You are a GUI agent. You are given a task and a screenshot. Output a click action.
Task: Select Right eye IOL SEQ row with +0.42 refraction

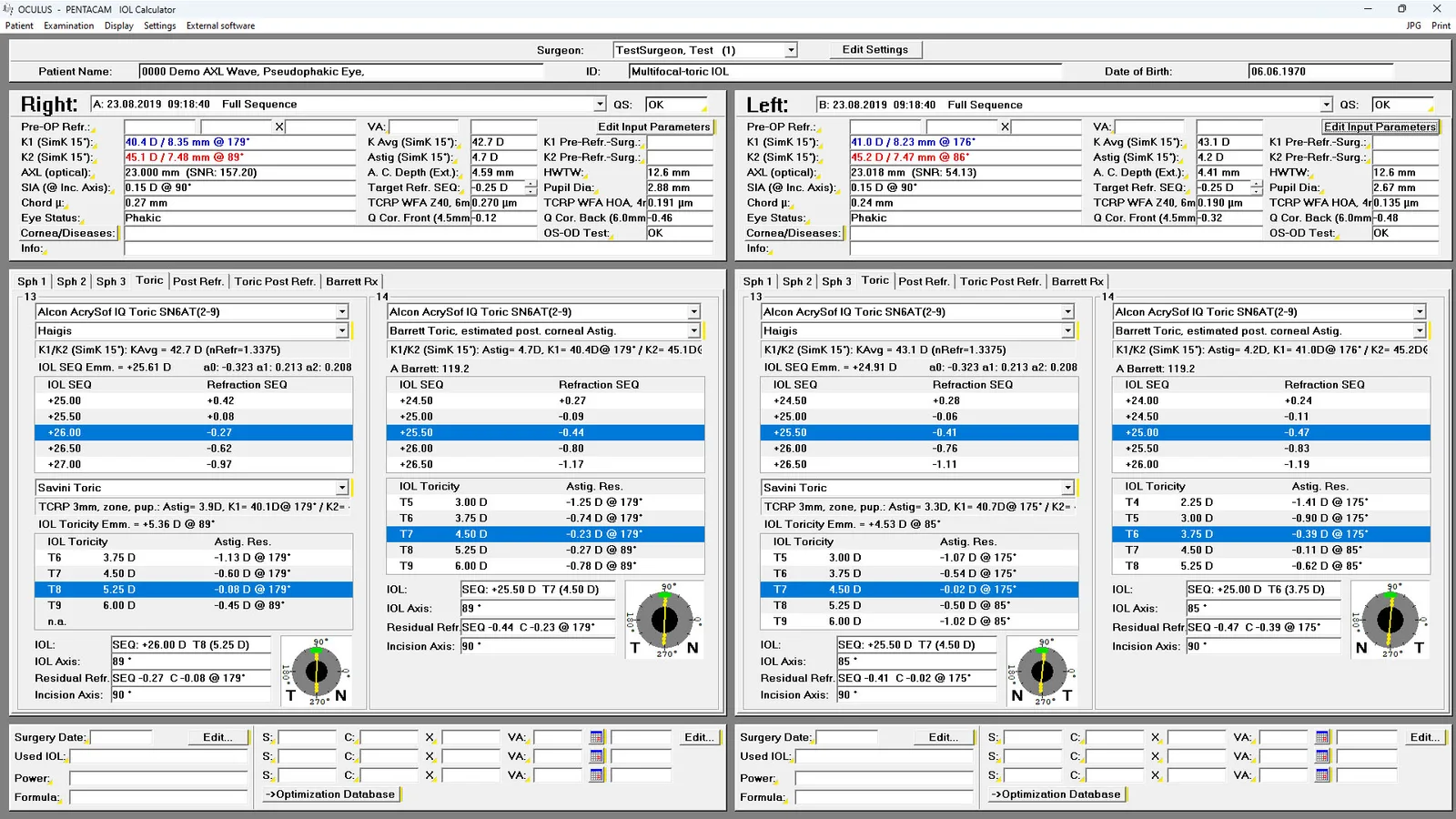[194, 400]
